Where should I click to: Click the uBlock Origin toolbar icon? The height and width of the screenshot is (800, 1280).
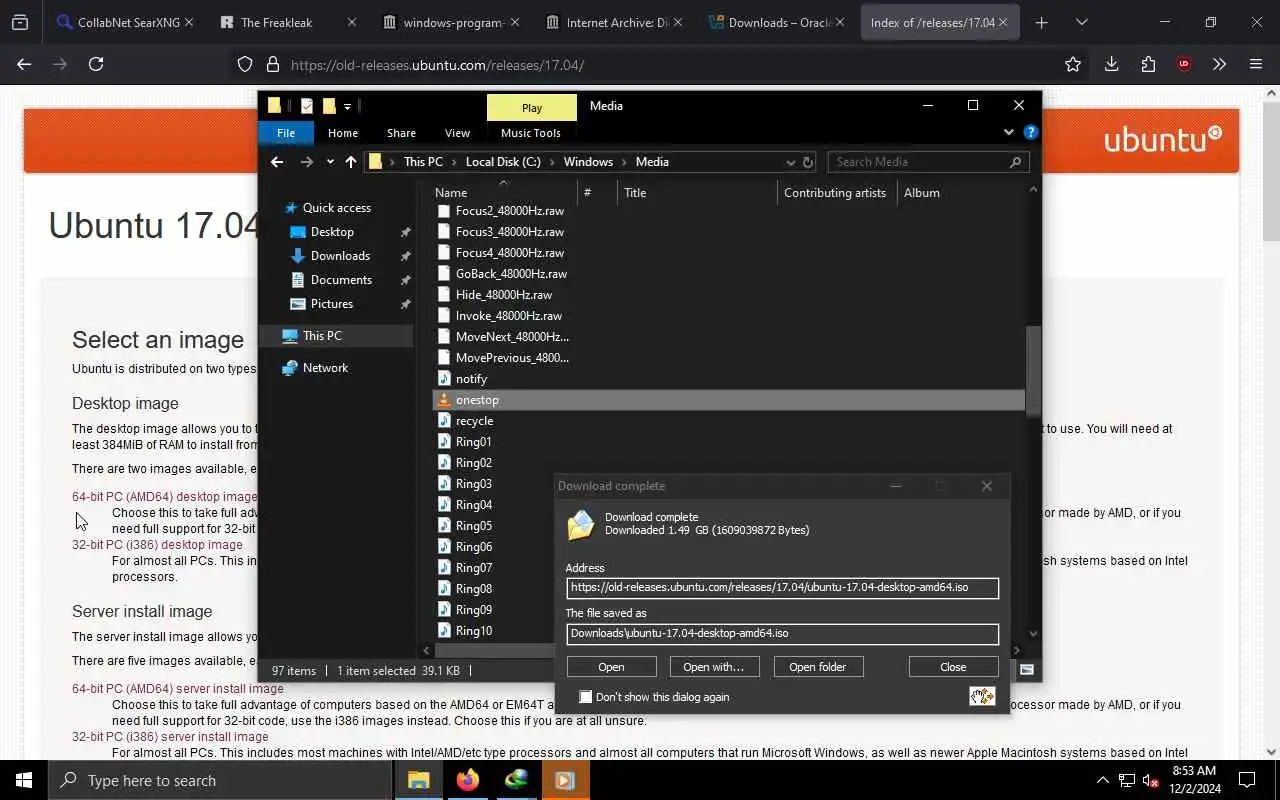1184,64
